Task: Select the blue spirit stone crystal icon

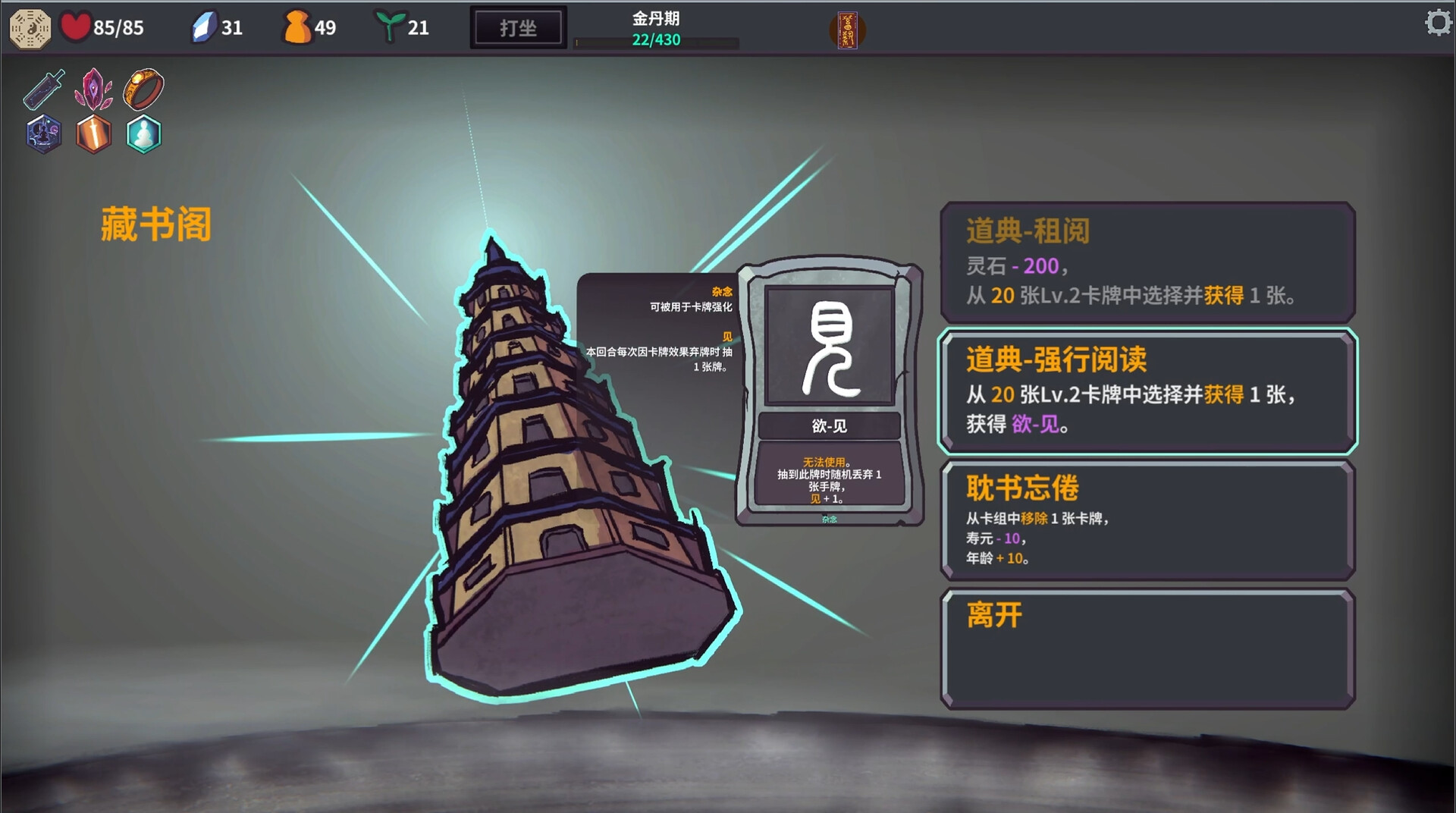Action: pos(203,27)
